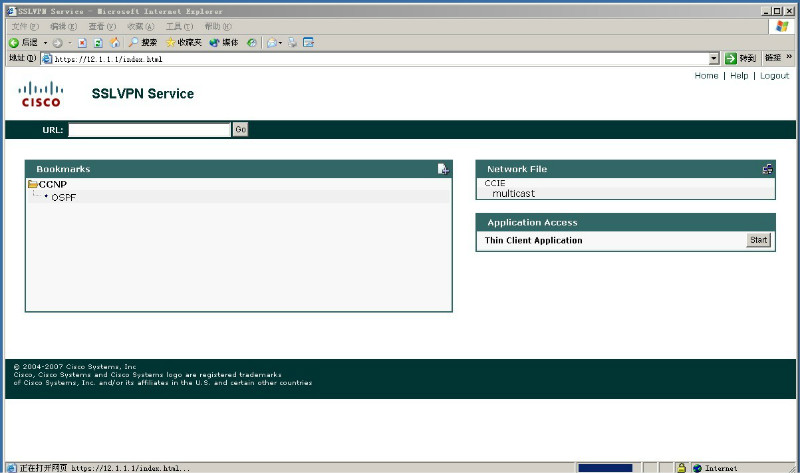This screenshot has width=800, height=473.
Task: Select the CCIE network file entry
Action: pyautogui.click(x=495, y=183)
